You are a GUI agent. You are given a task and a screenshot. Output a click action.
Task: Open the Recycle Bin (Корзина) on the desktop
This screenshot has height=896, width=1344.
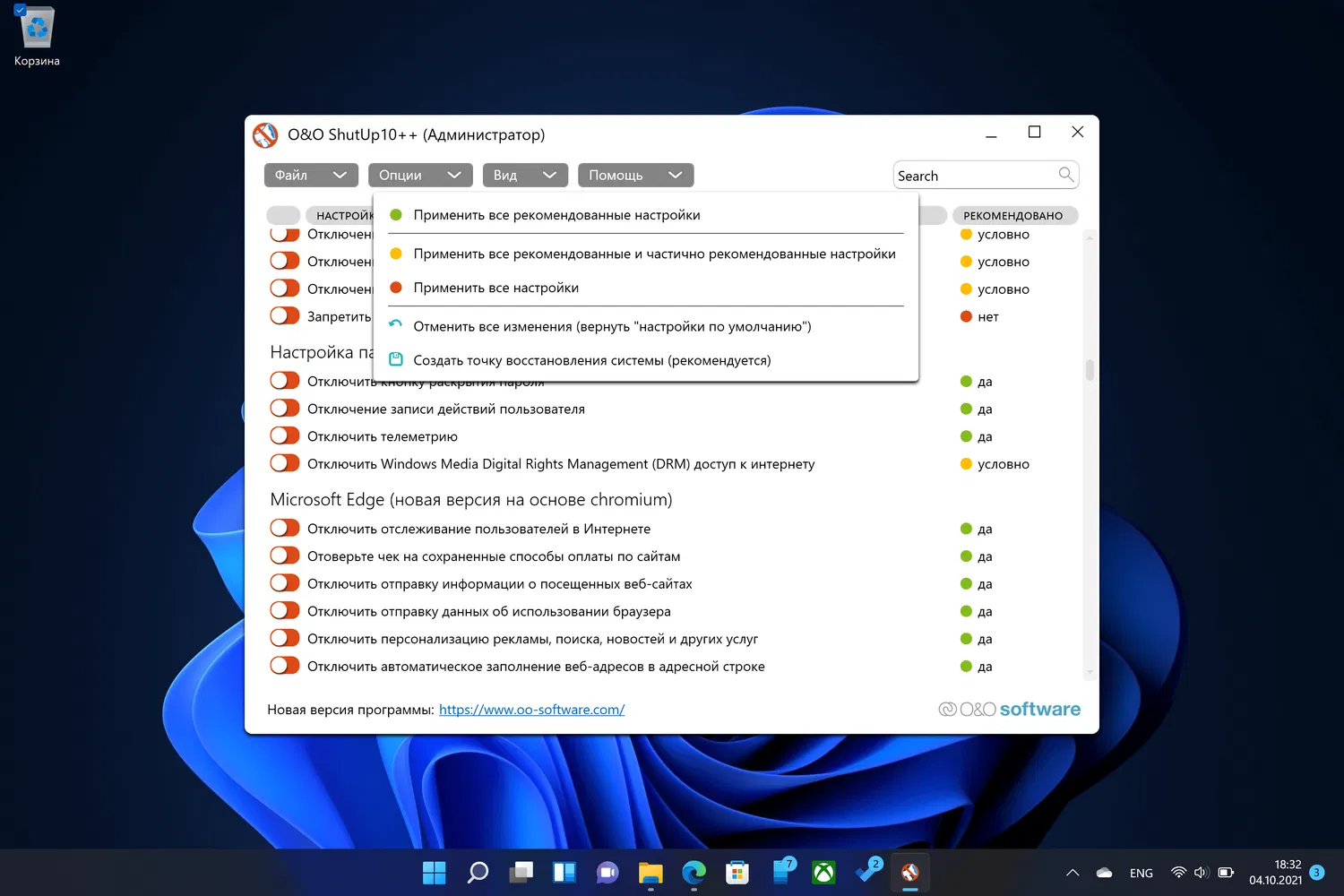pos(37,37)
